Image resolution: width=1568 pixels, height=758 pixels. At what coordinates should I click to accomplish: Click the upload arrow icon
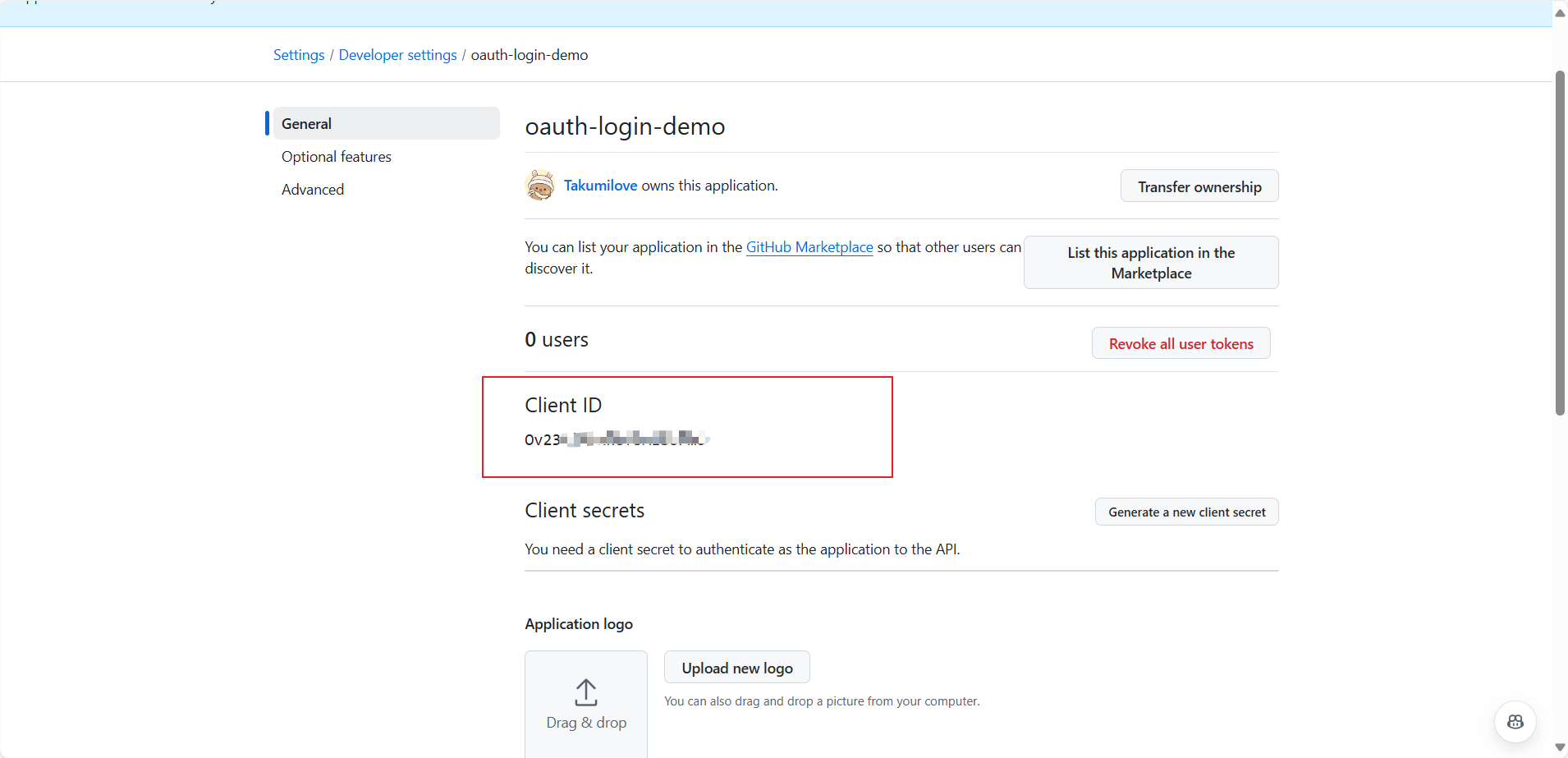point(586,692)
